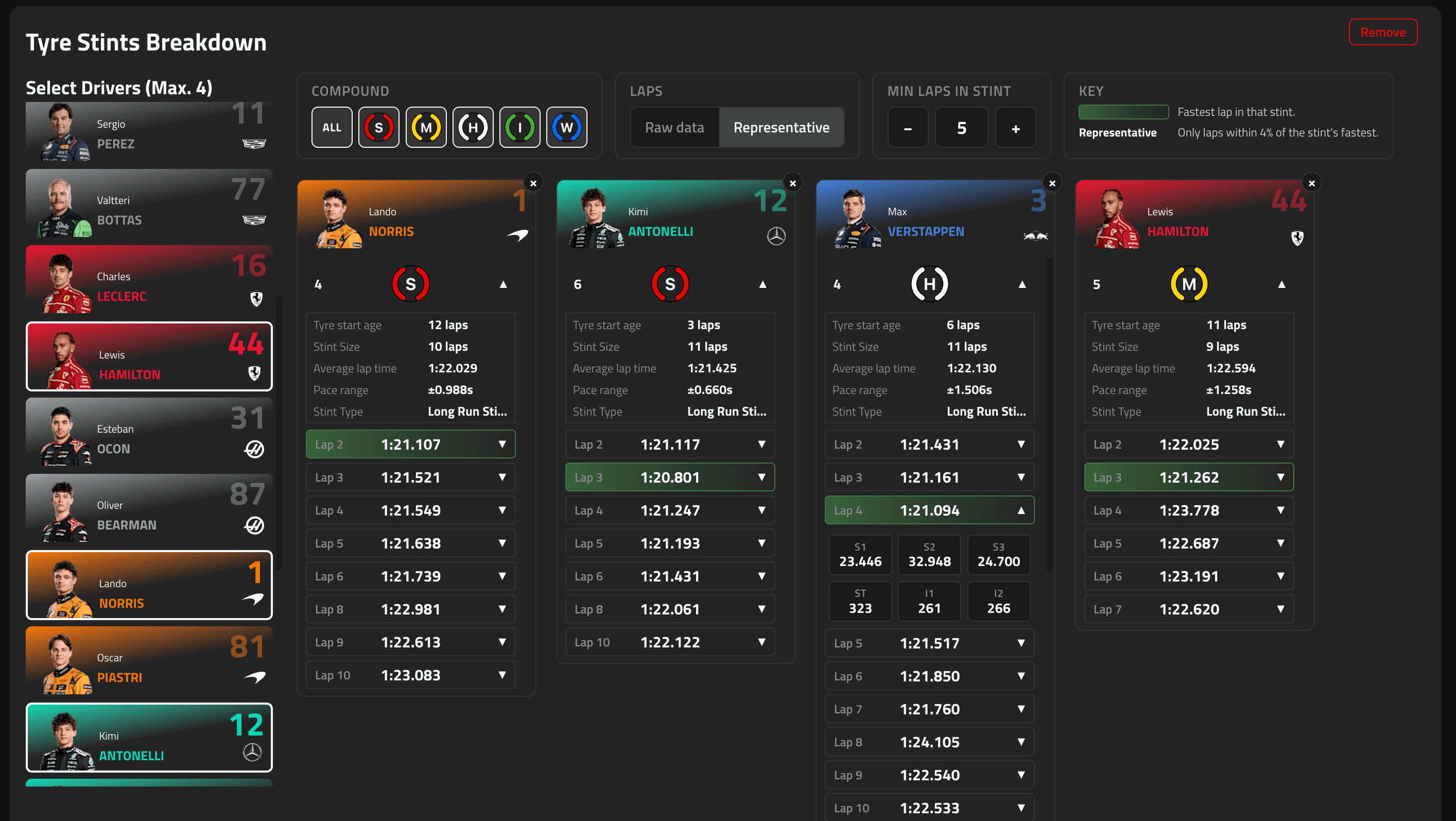Click Max Verstappen photo on stint card
The height and width of the screenshot is (821, 1456).
point(858,218)
